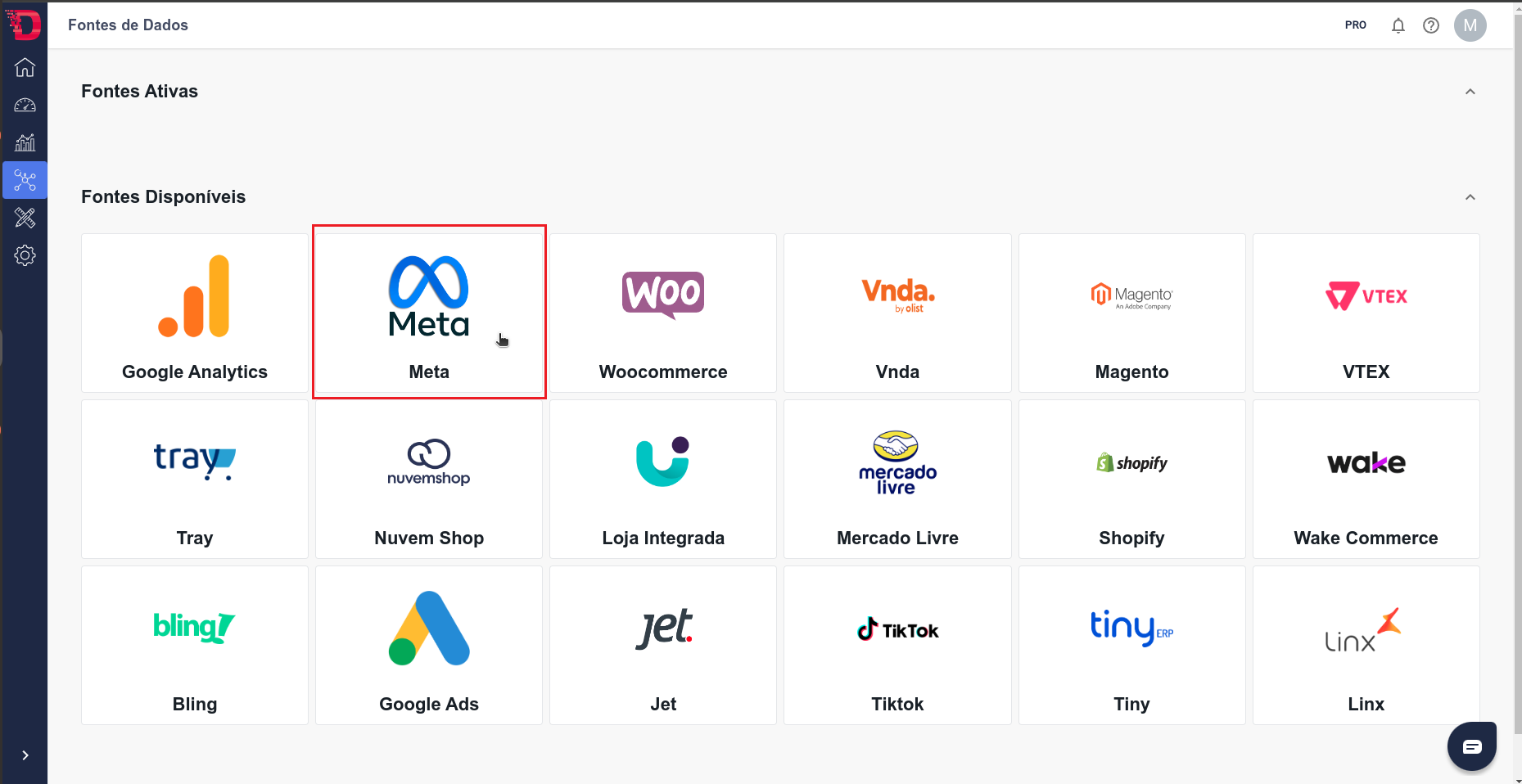
Task: Click the Fontes Disponíveis heading
Action: 163,197
